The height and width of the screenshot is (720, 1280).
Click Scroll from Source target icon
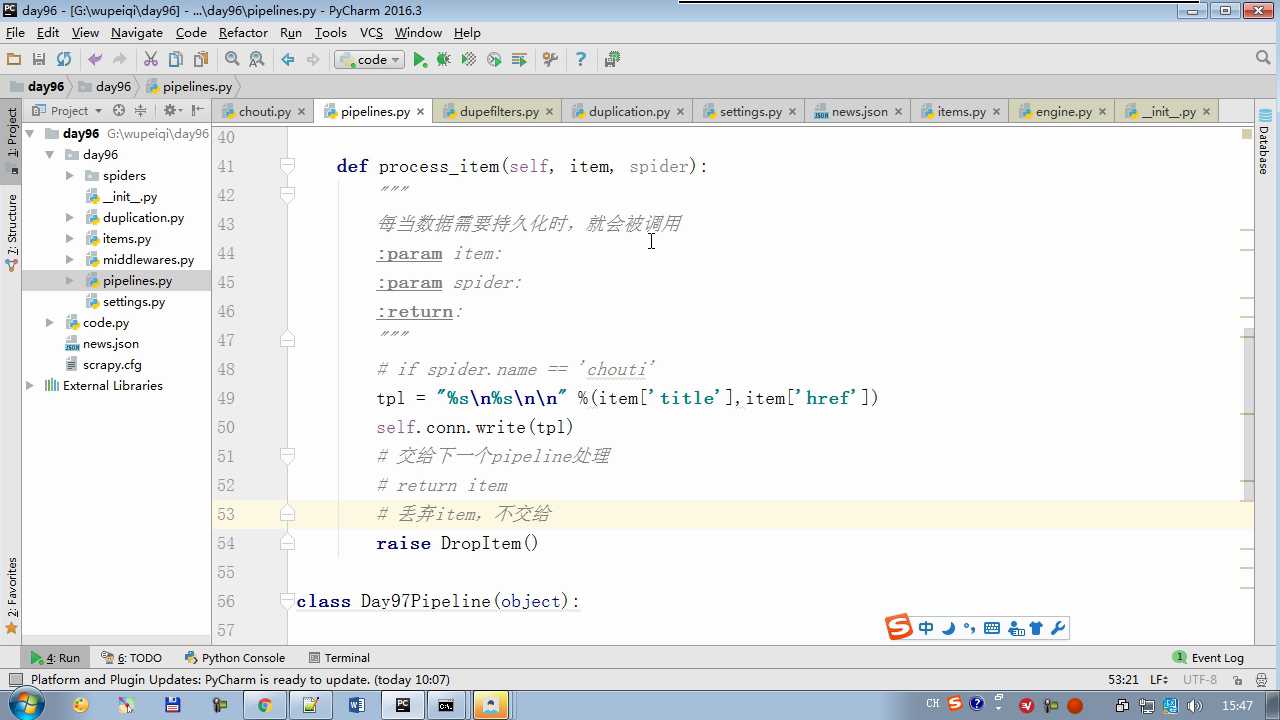click(x=119, y=111)
